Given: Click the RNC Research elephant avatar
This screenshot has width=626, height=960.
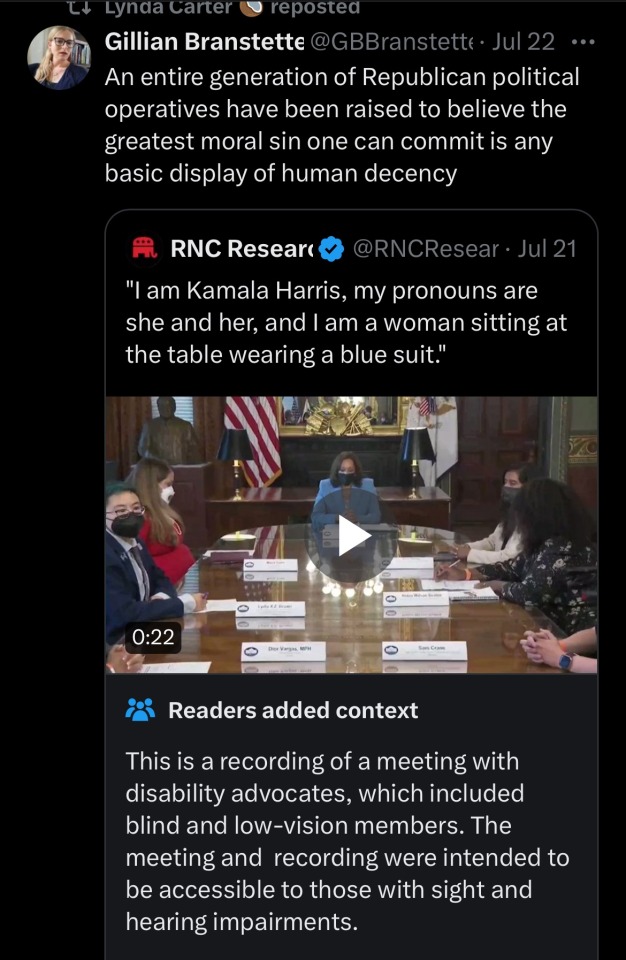Looking at the screenshot, I should tap(144, 249).
